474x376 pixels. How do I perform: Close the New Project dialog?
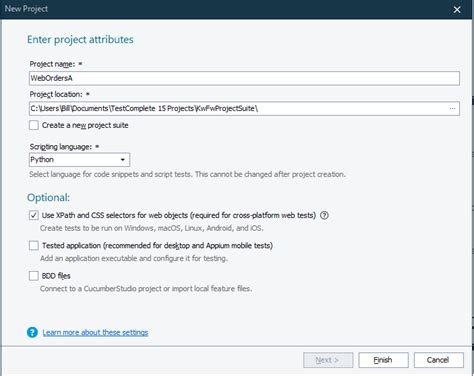(x=457, y=9)
